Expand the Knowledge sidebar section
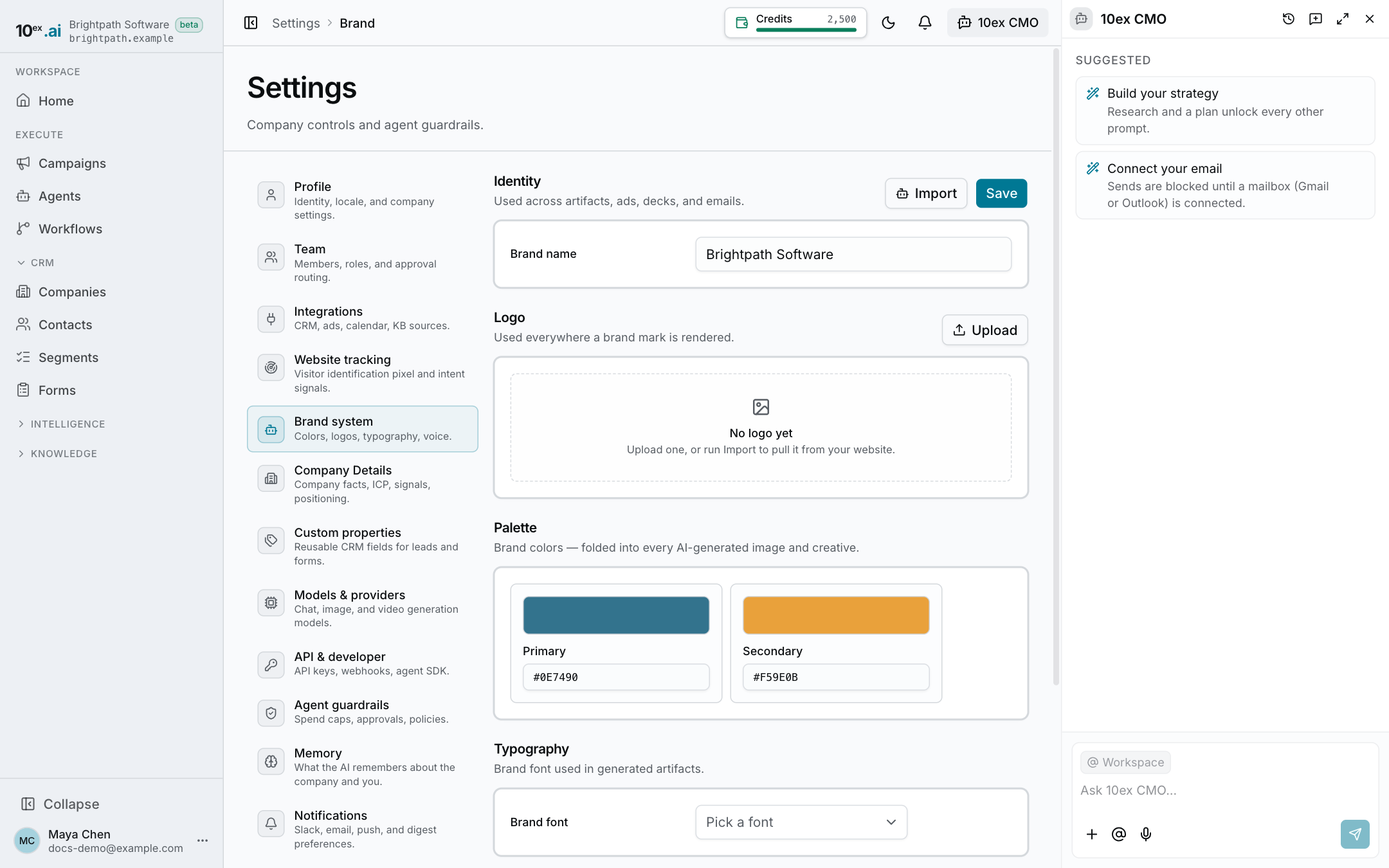Image resolution: width=1389 pixels, height=868 pixels. pos(57,453)
